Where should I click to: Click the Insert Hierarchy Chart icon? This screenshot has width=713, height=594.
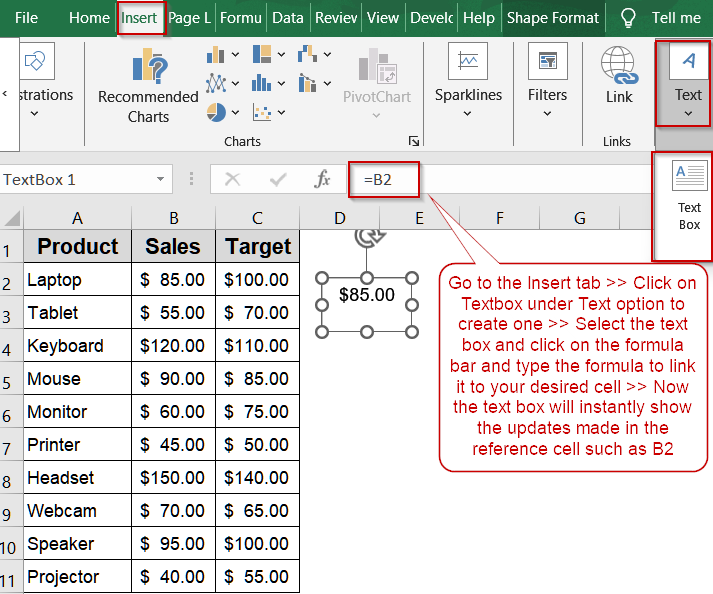click(263, 55)
